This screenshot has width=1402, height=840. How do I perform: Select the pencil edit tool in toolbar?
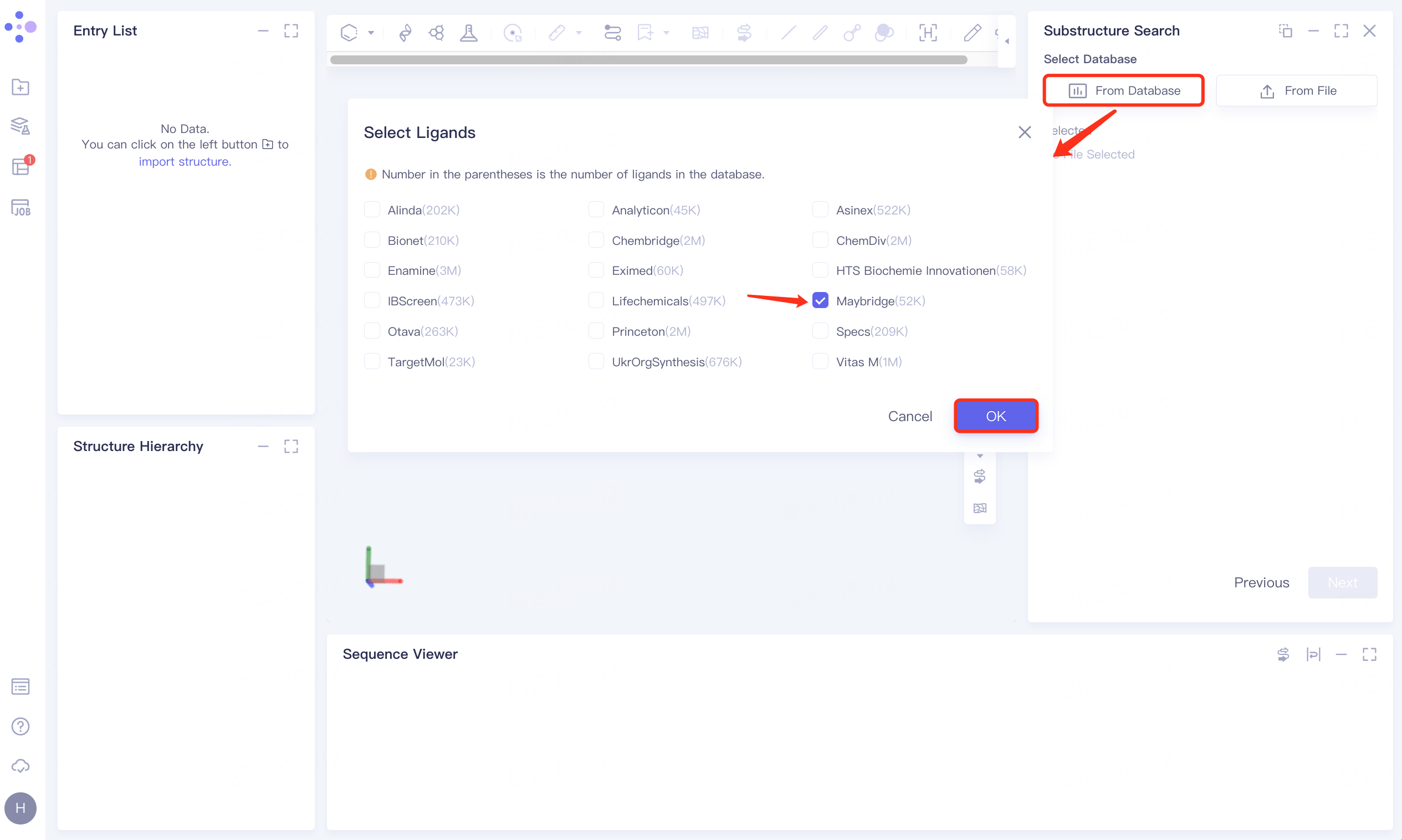tap(972, 33)
